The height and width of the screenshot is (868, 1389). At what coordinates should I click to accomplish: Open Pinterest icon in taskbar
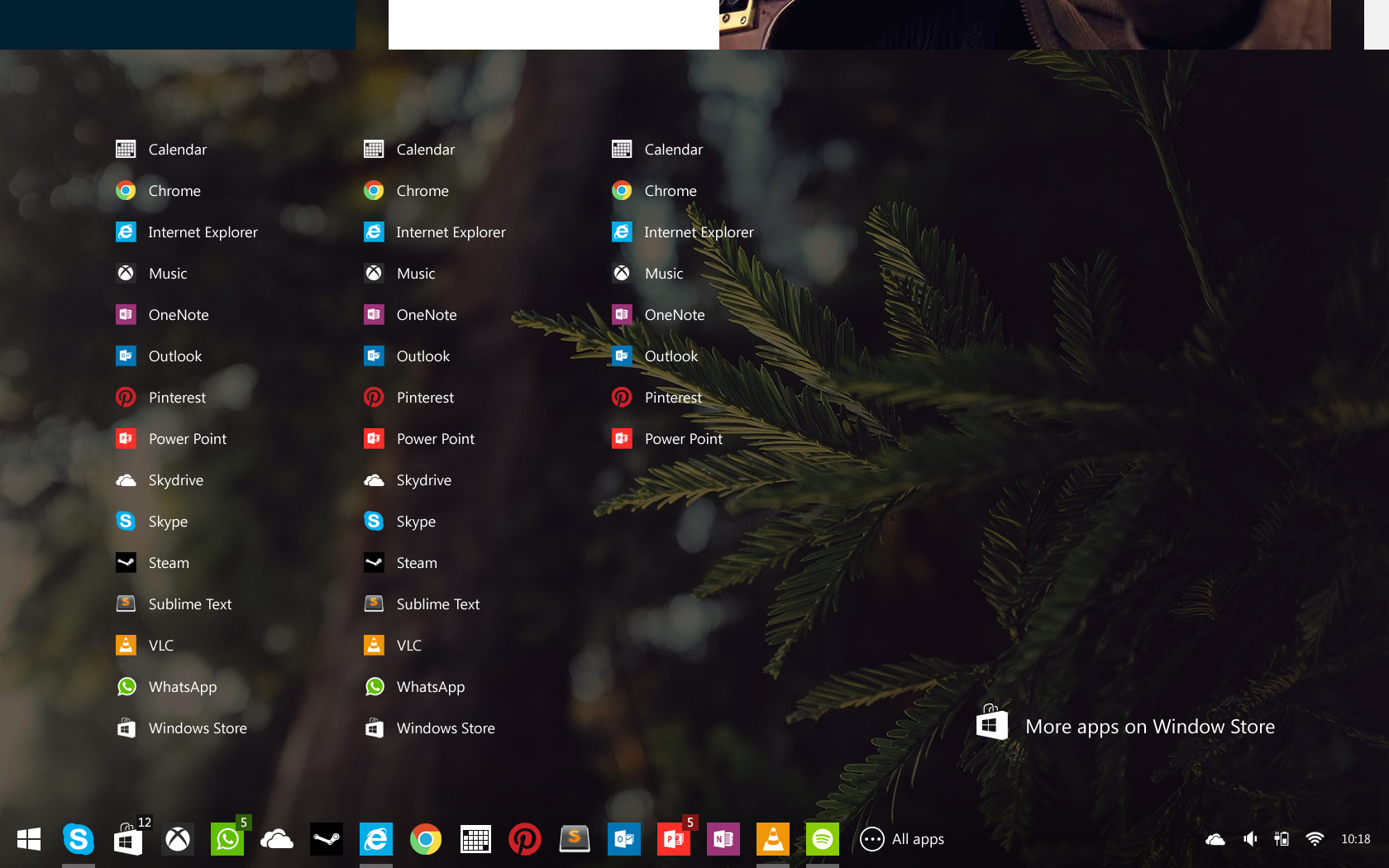click(525, 839)
